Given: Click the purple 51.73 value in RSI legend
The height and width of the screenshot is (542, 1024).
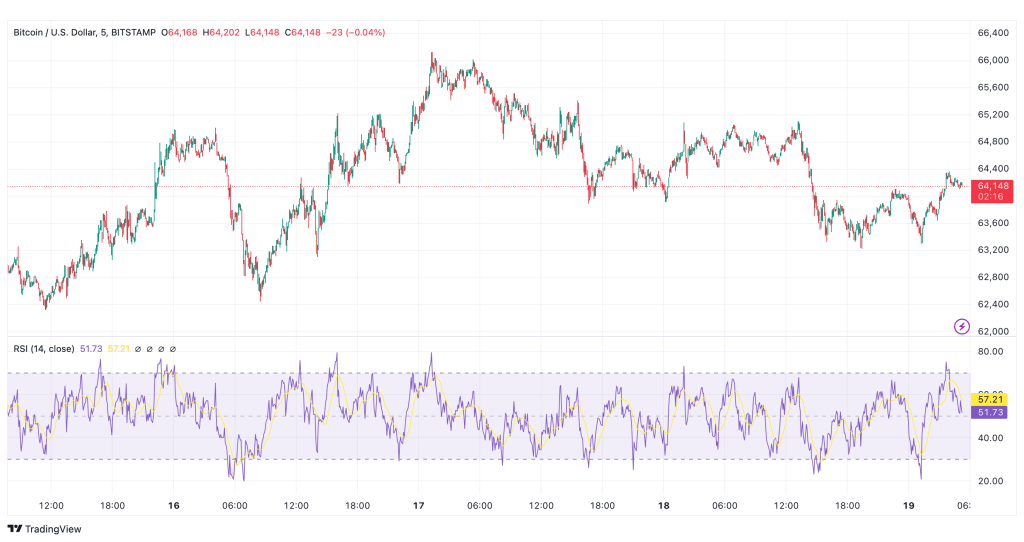Looking at the screenshot, I should [x=91, y=349].
